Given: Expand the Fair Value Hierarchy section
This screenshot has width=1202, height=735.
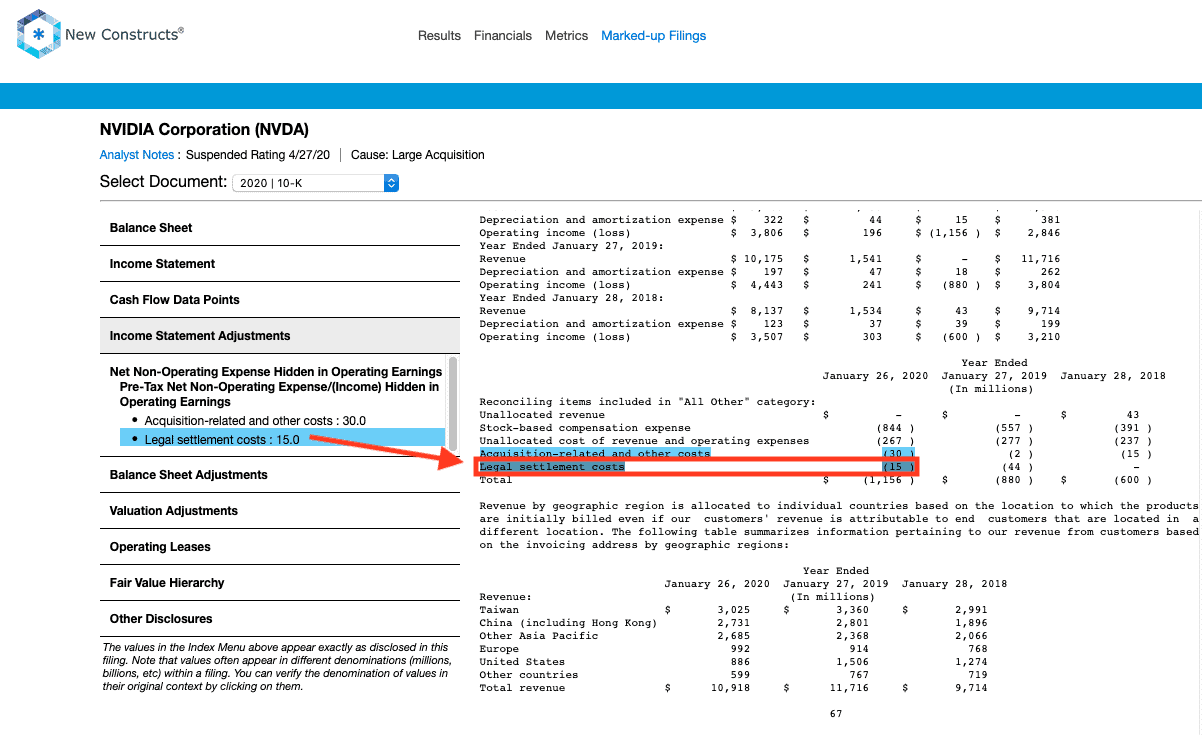Looking at the screenshot, I should point(280,583).
